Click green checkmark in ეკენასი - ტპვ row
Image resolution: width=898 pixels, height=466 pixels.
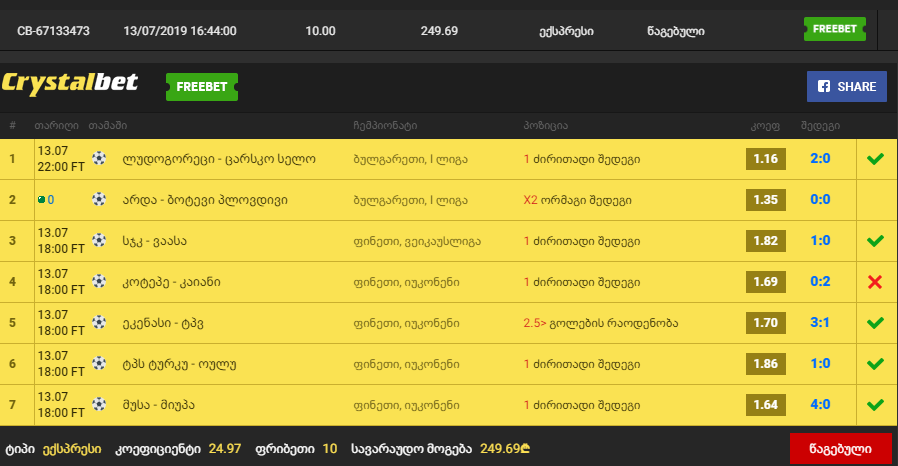point(875,322)
